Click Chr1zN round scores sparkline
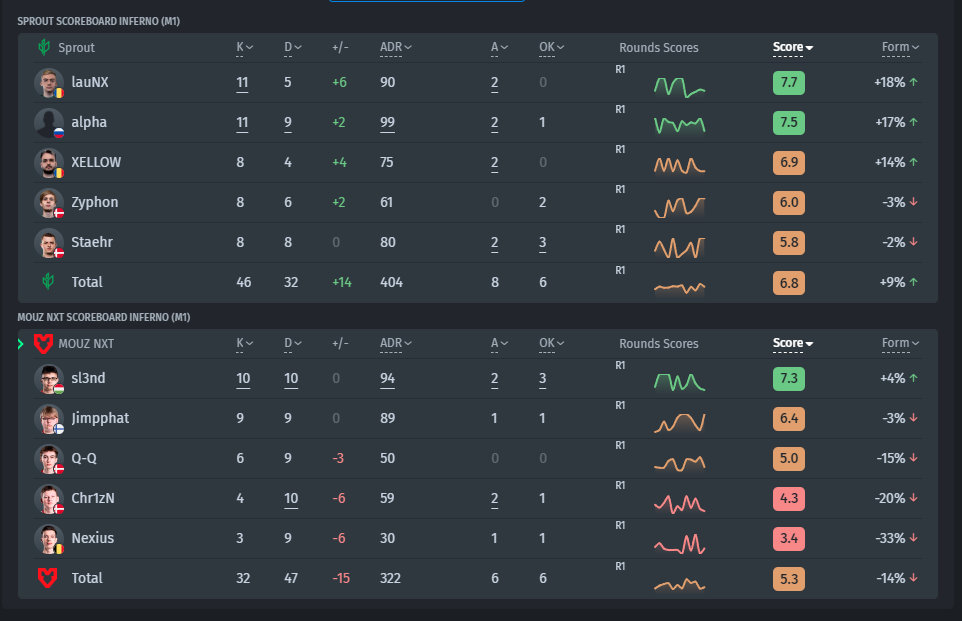The image size is (962, 621). (680, 504)
